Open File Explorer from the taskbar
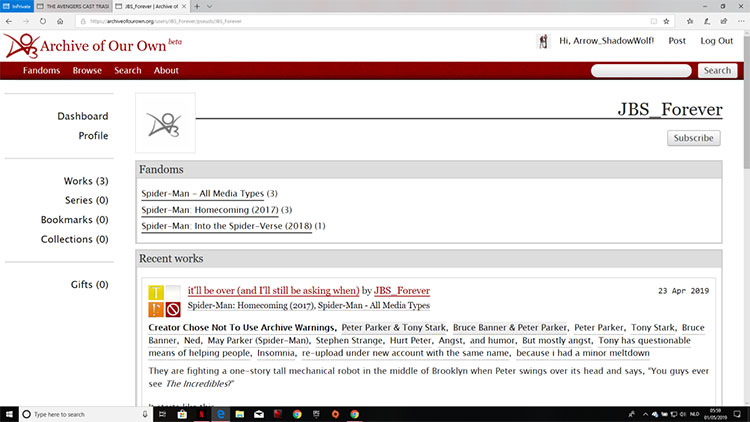750x422 pixels. click(x=240, y=414)
